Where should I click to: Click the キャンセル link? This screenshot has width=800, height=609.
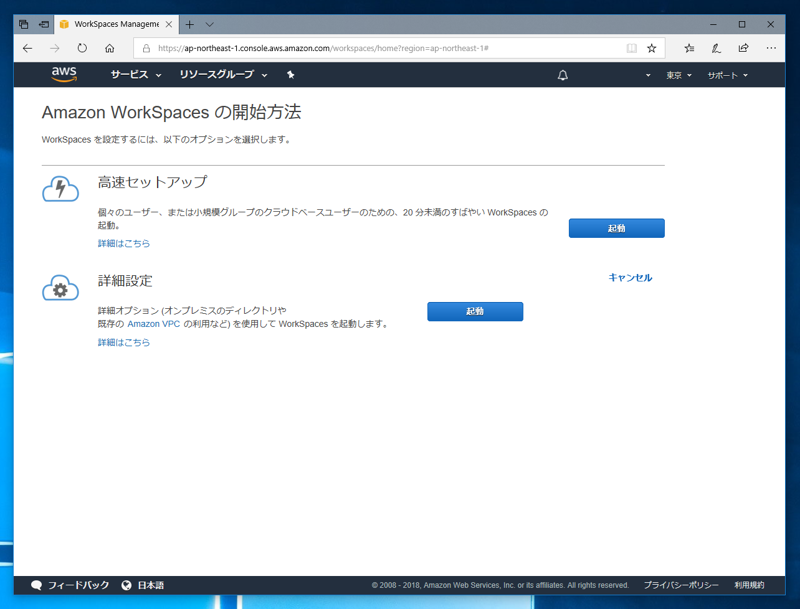[x=630, y=277]
